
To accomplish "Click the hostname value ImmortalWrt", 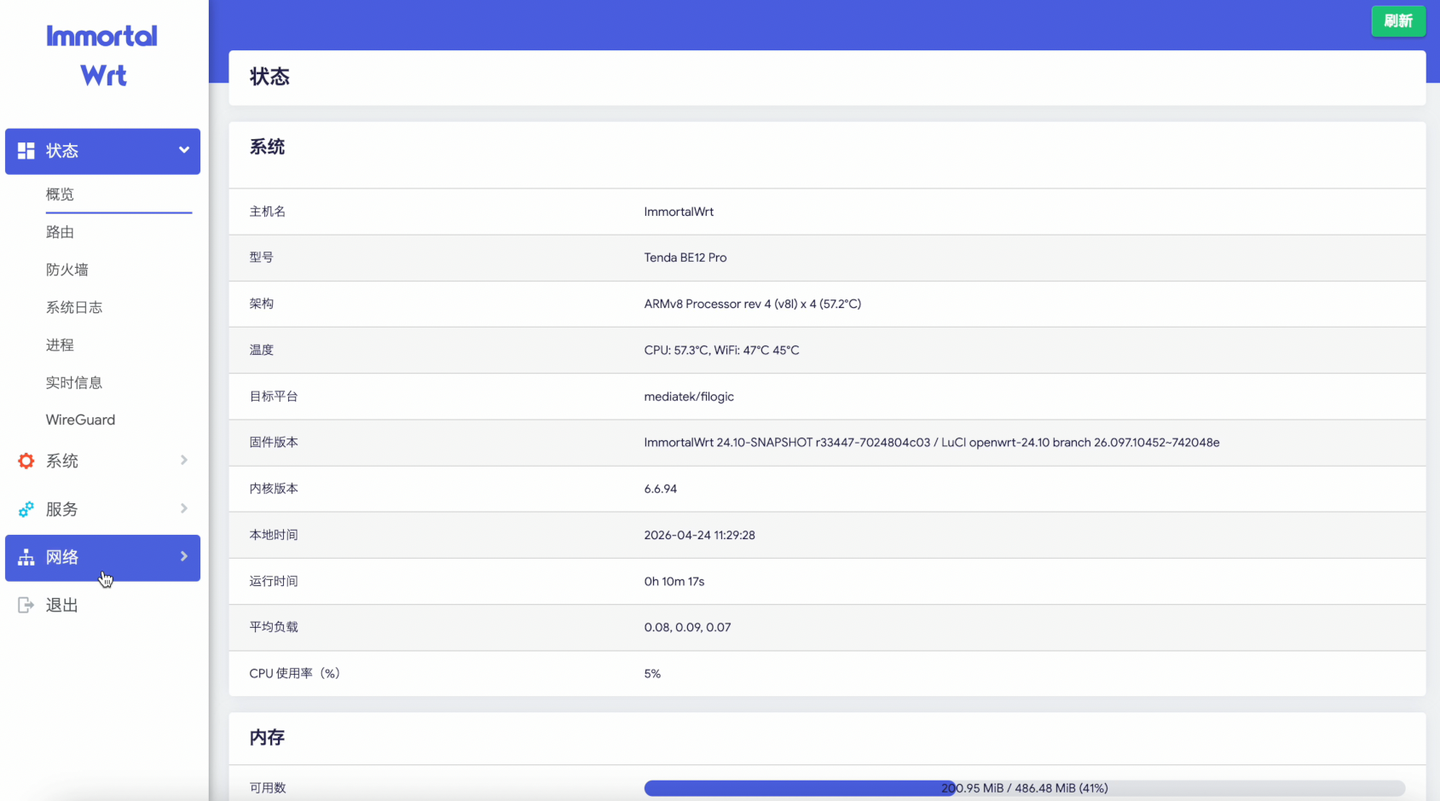I will pos(679,212).
